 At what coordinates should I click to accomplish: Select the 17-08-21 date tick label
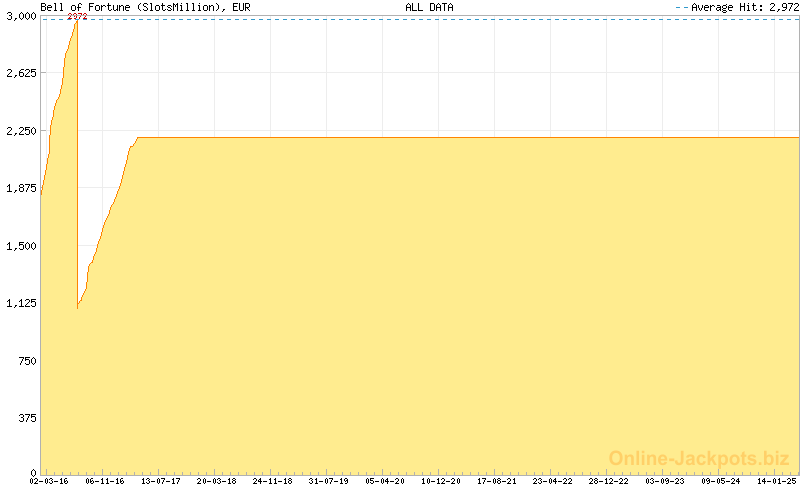point(496,481)
